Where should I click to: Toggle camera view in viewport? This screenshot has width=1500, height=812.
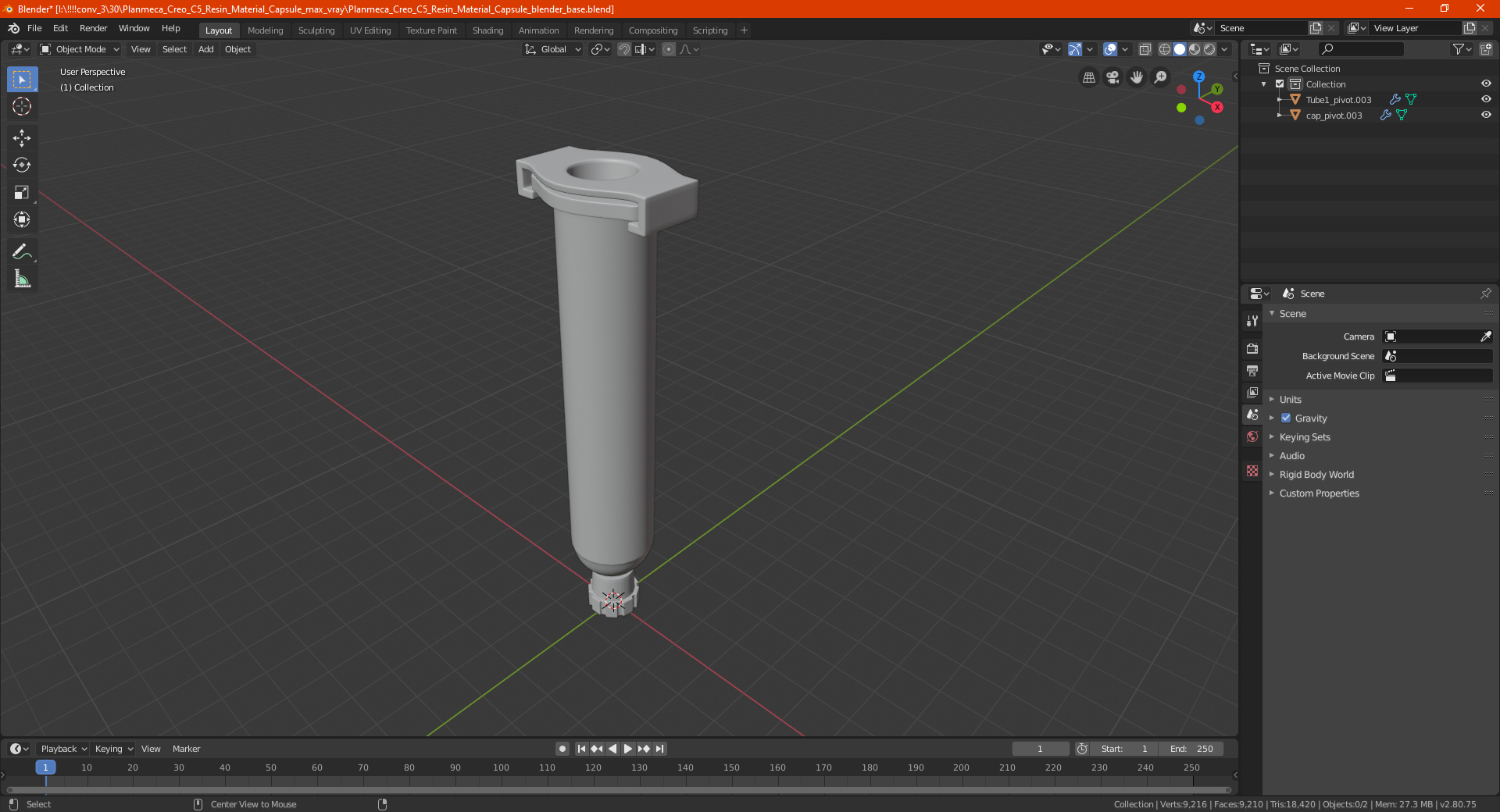(x=1112, y=77)
